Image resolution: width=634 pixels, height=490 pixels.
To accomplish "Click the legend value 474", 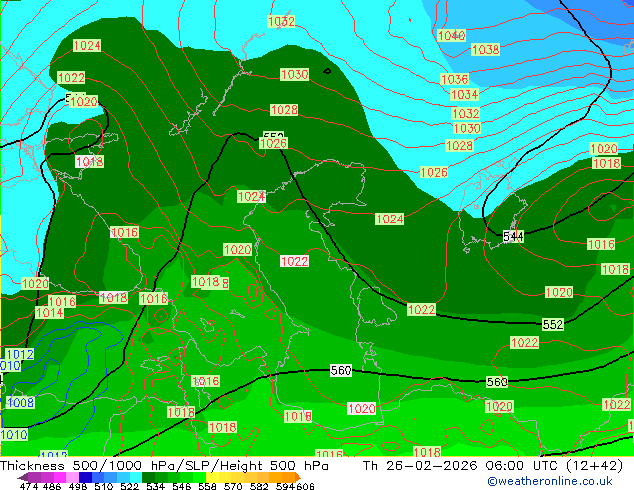I will pos(29,486).
